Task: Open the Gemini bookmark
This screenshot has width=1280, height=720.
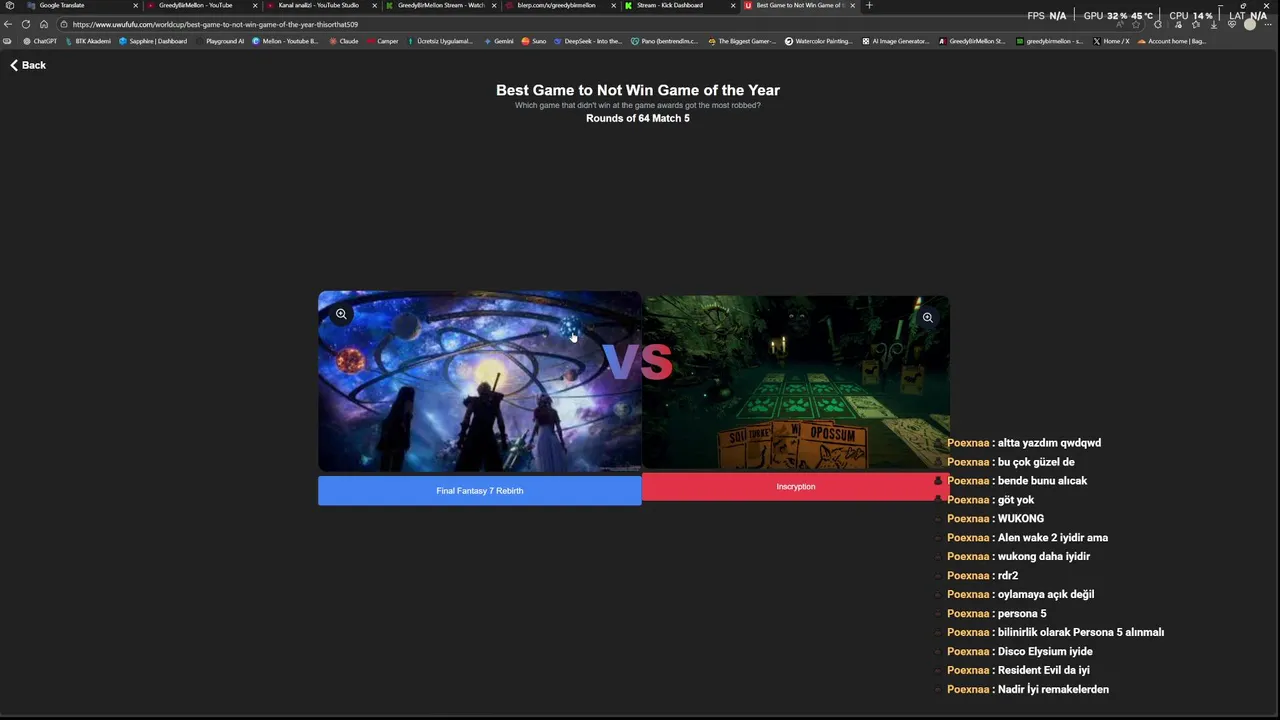Action: pos(498,41)
